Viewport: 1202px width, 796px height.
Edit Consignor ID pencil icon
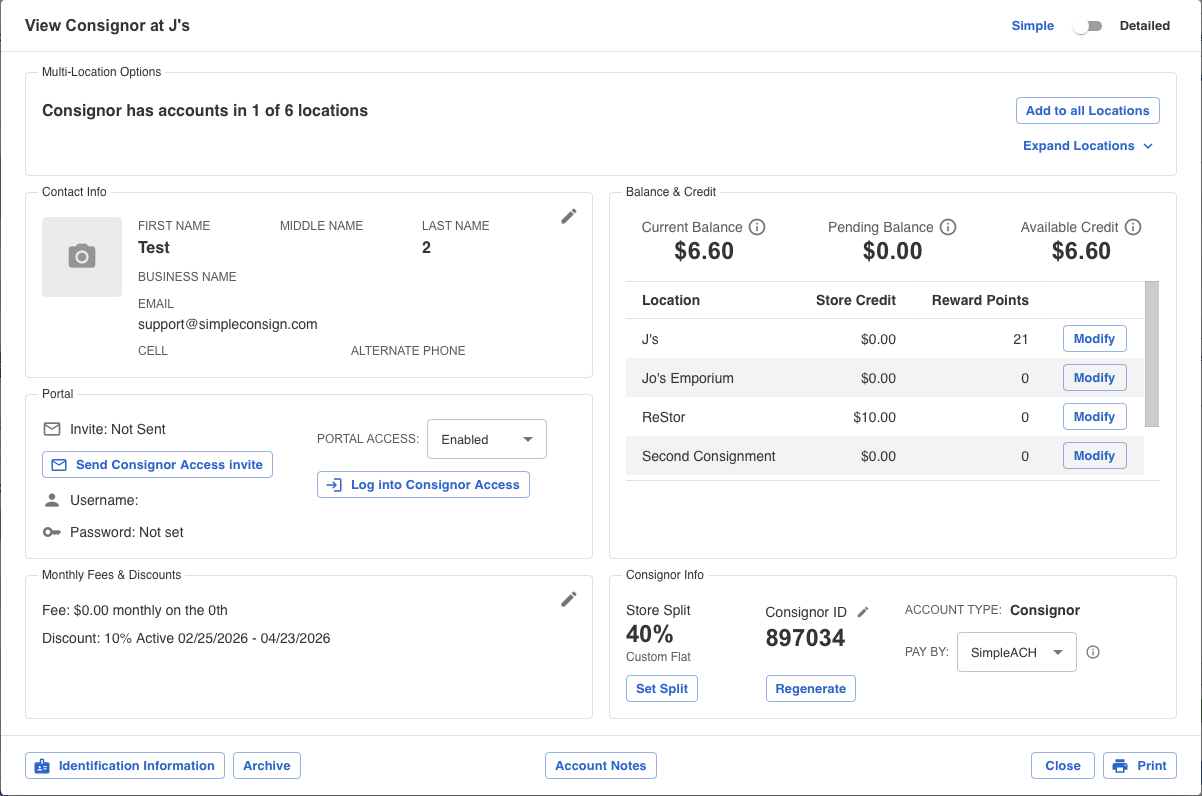pyautogui.click(x=864, y=612)
